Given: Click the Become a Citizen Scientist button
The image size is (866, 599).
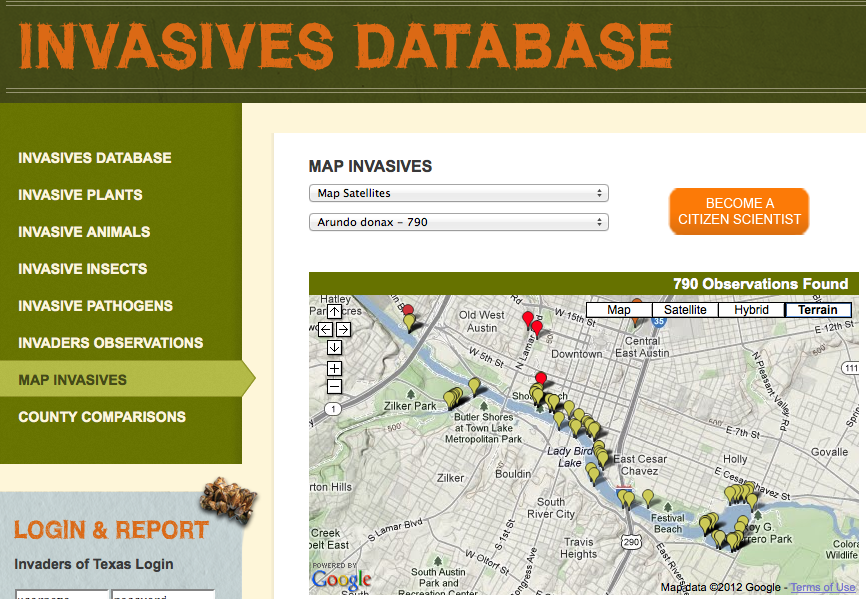Looking at the screenshot, I should [x=739, y=211].
